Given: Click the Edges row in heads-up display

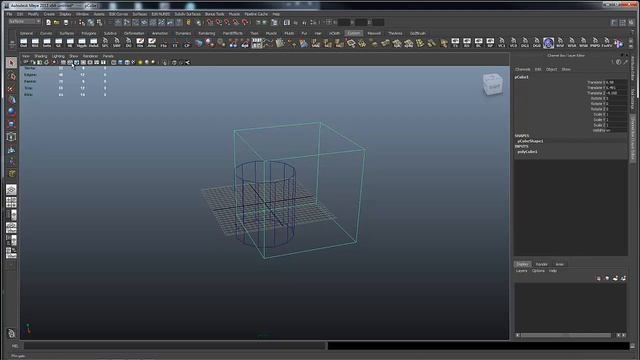Looking at the screenshot, I should [x=65, y=75].
